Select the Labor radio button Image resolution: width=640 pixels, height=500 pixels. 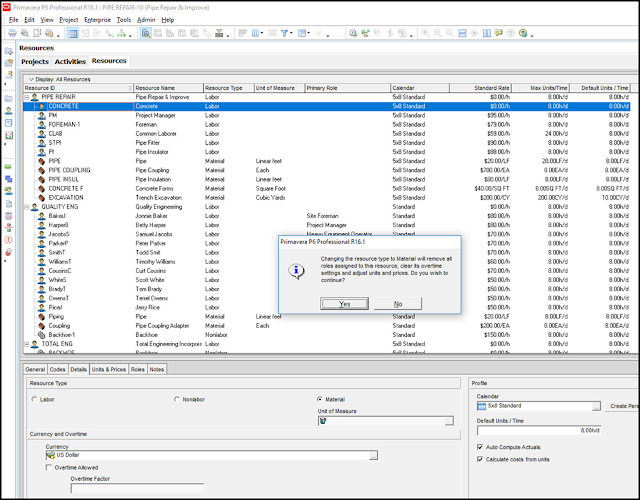(34, 399)
